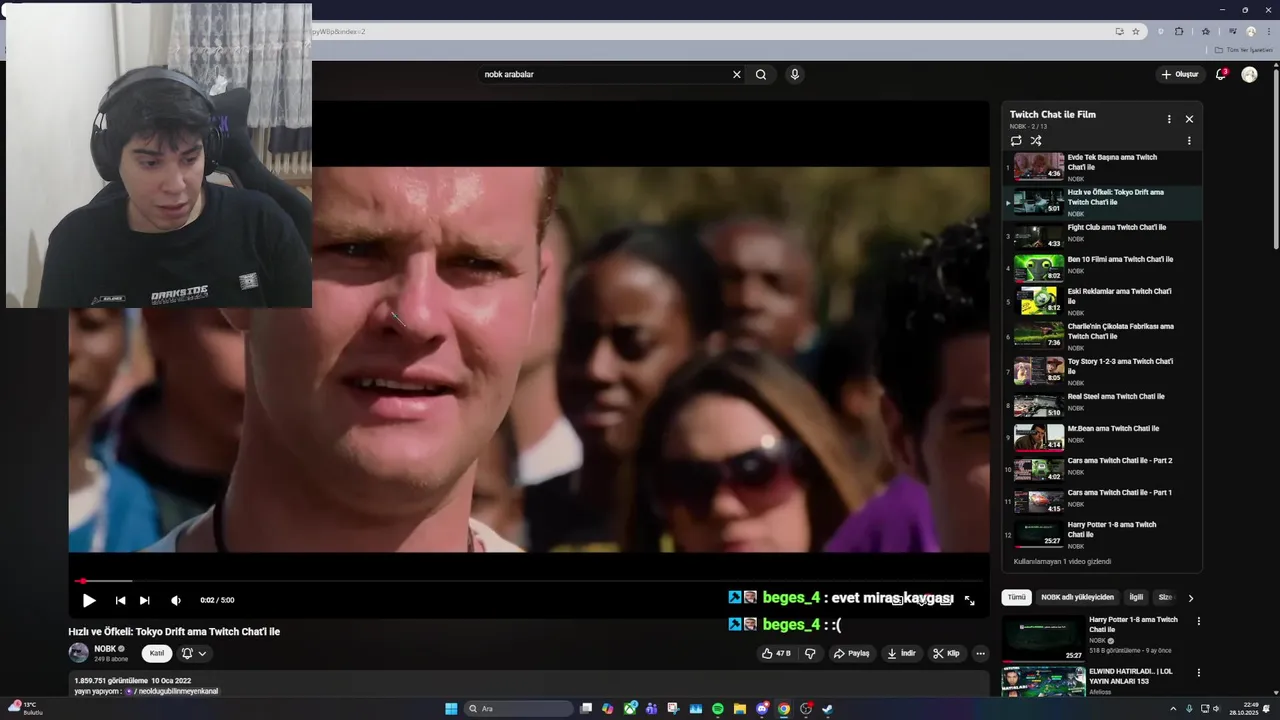Select Fight Club ama Twitch Chat'i ile
The image size is (1280, 720).
point(1104,237)
